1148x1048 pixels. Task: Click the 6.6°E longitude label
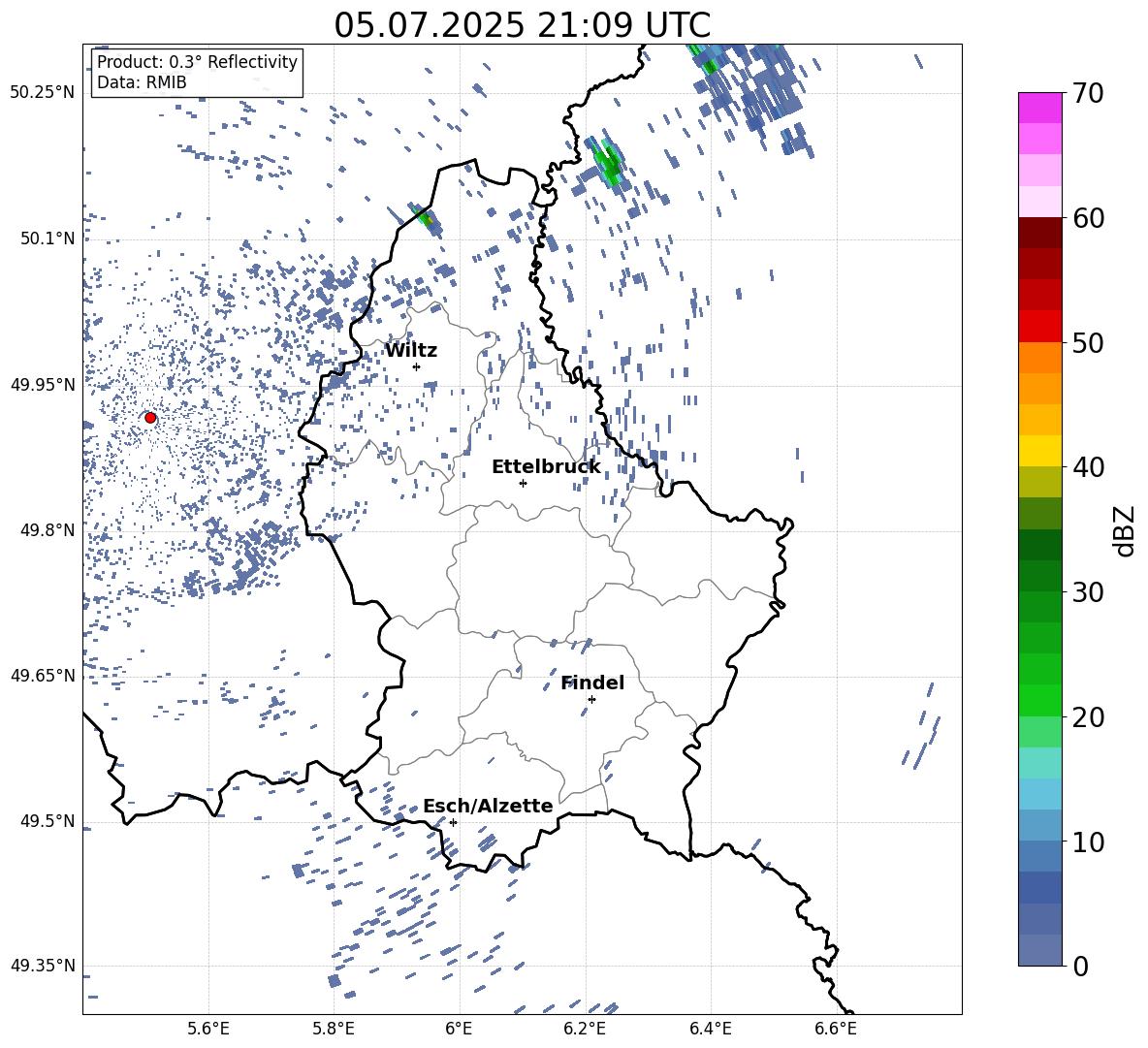(x=836, y=1029)
